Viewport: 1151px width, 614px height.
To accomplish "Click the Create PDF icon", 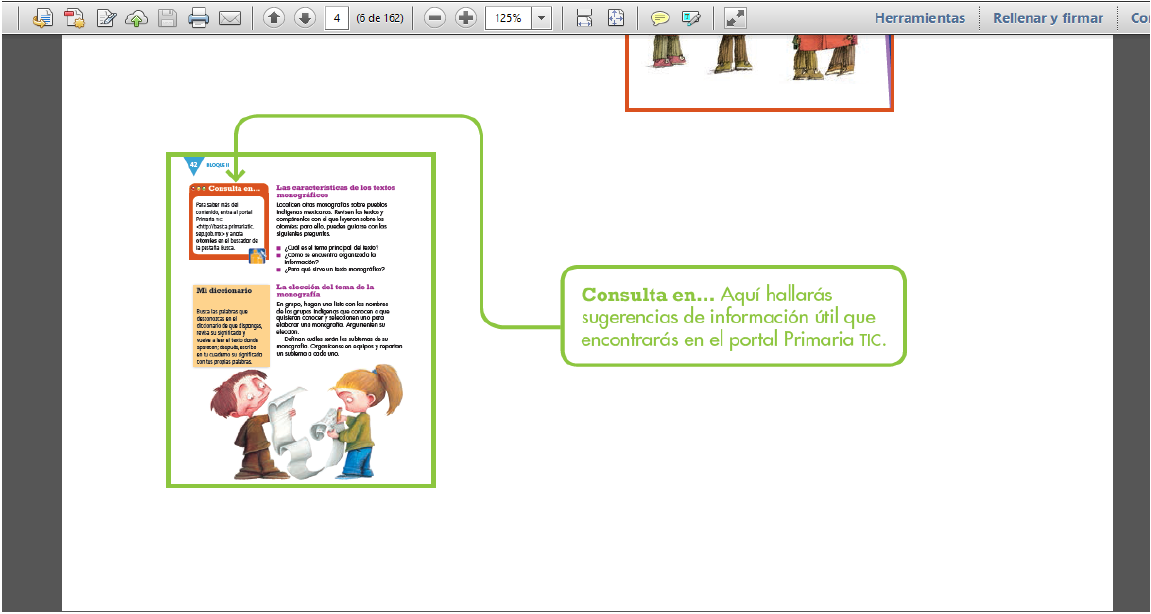I will 74,18.
